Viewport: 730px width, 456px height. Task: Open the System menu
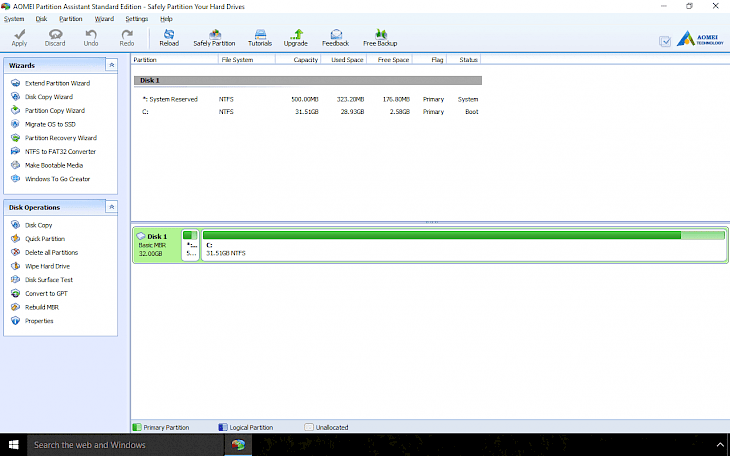click(14, 19)
